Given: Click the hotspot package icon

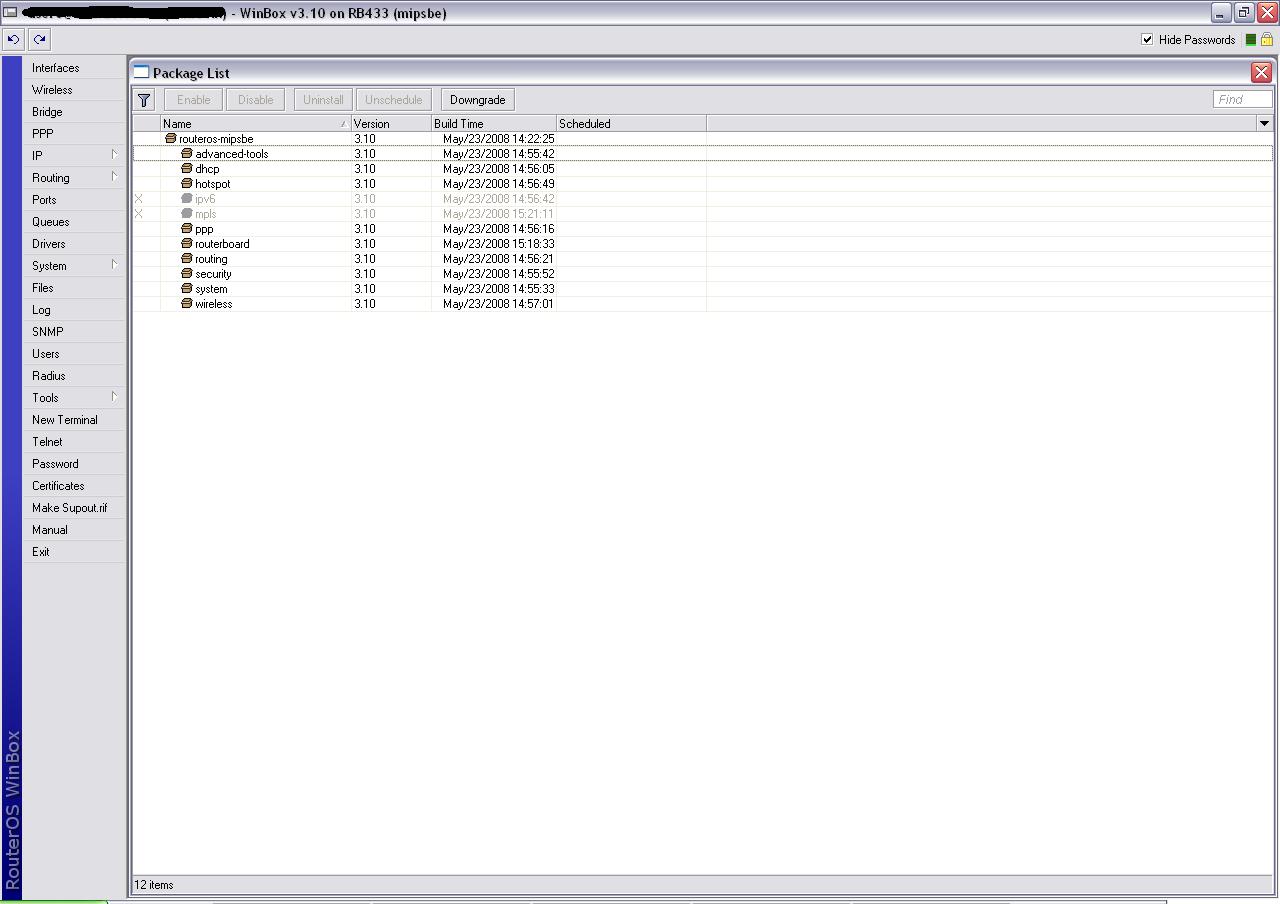Looking at the screenshot, I should coord(186,184).
